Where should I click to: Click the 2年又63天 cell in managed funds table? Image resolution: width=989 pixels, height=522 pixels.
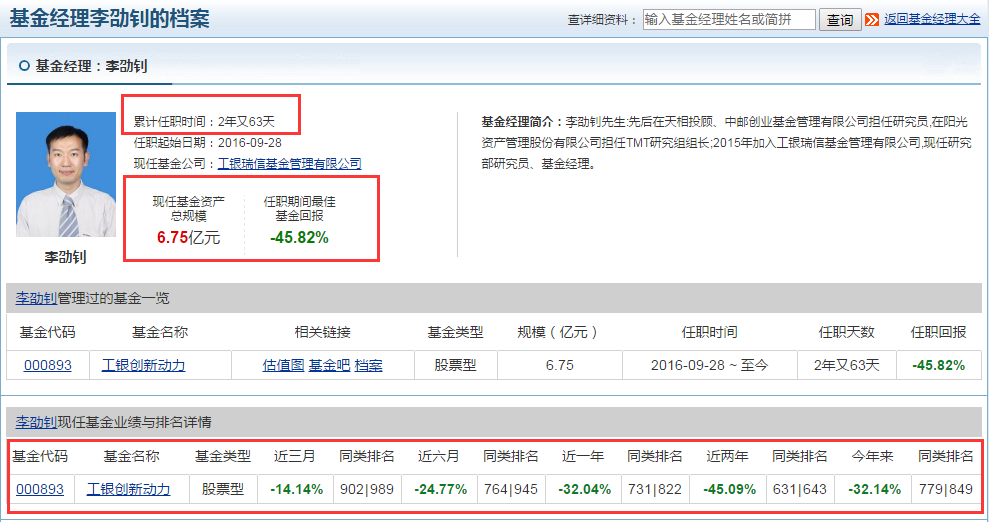click(x=846, y=365)
